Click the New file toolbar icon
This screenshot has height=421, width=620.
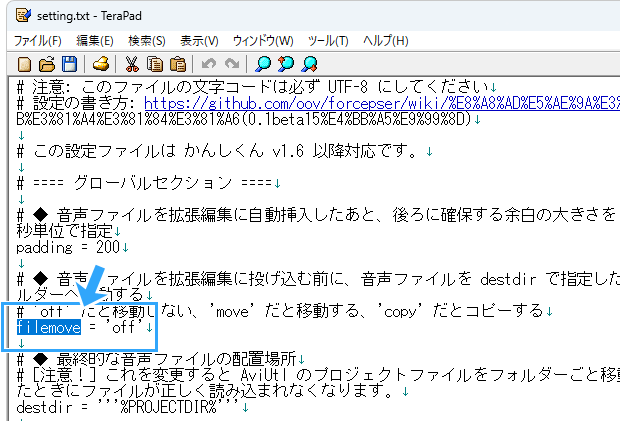coord(25,64)
